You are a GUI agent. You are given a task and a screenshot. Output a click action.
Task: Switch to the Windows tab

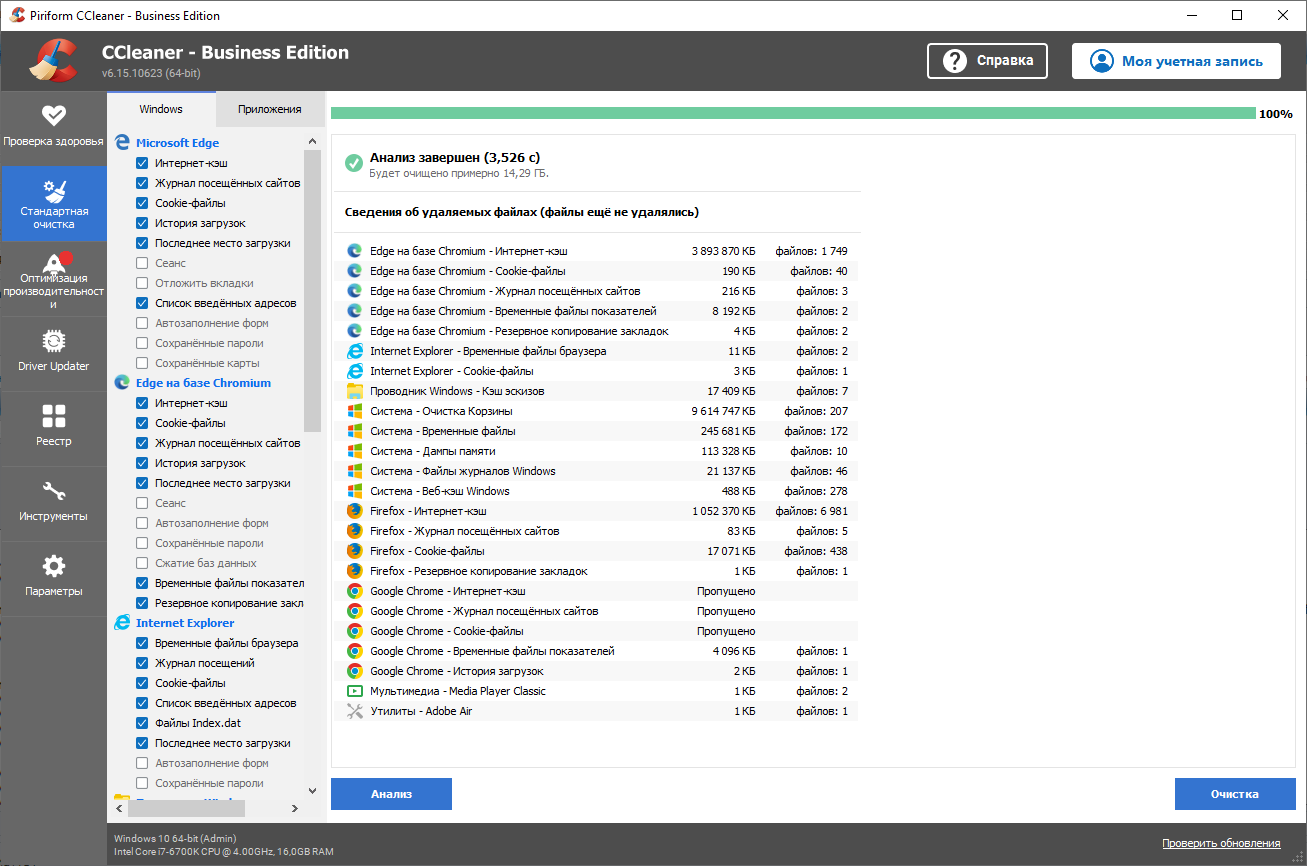point(160,109)
